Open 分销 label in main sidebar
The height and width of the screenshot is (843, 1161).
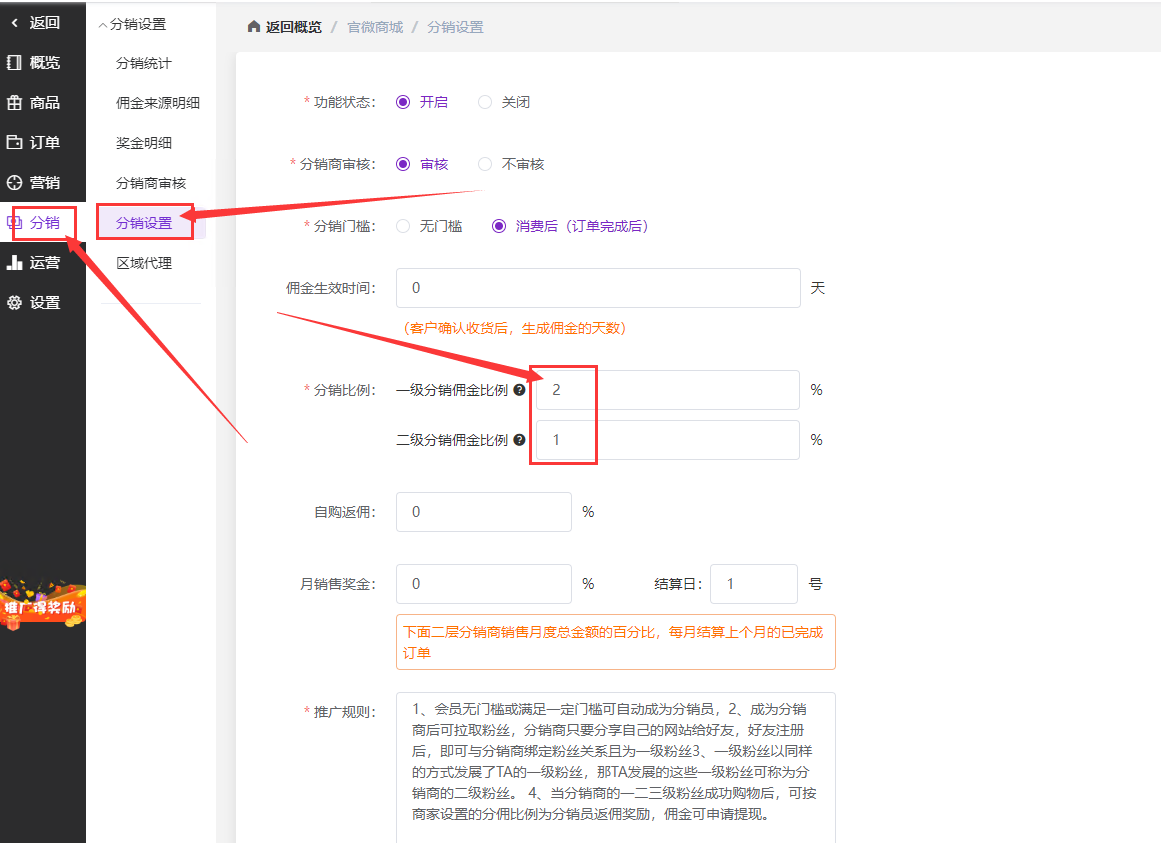(x=44, y=222)
